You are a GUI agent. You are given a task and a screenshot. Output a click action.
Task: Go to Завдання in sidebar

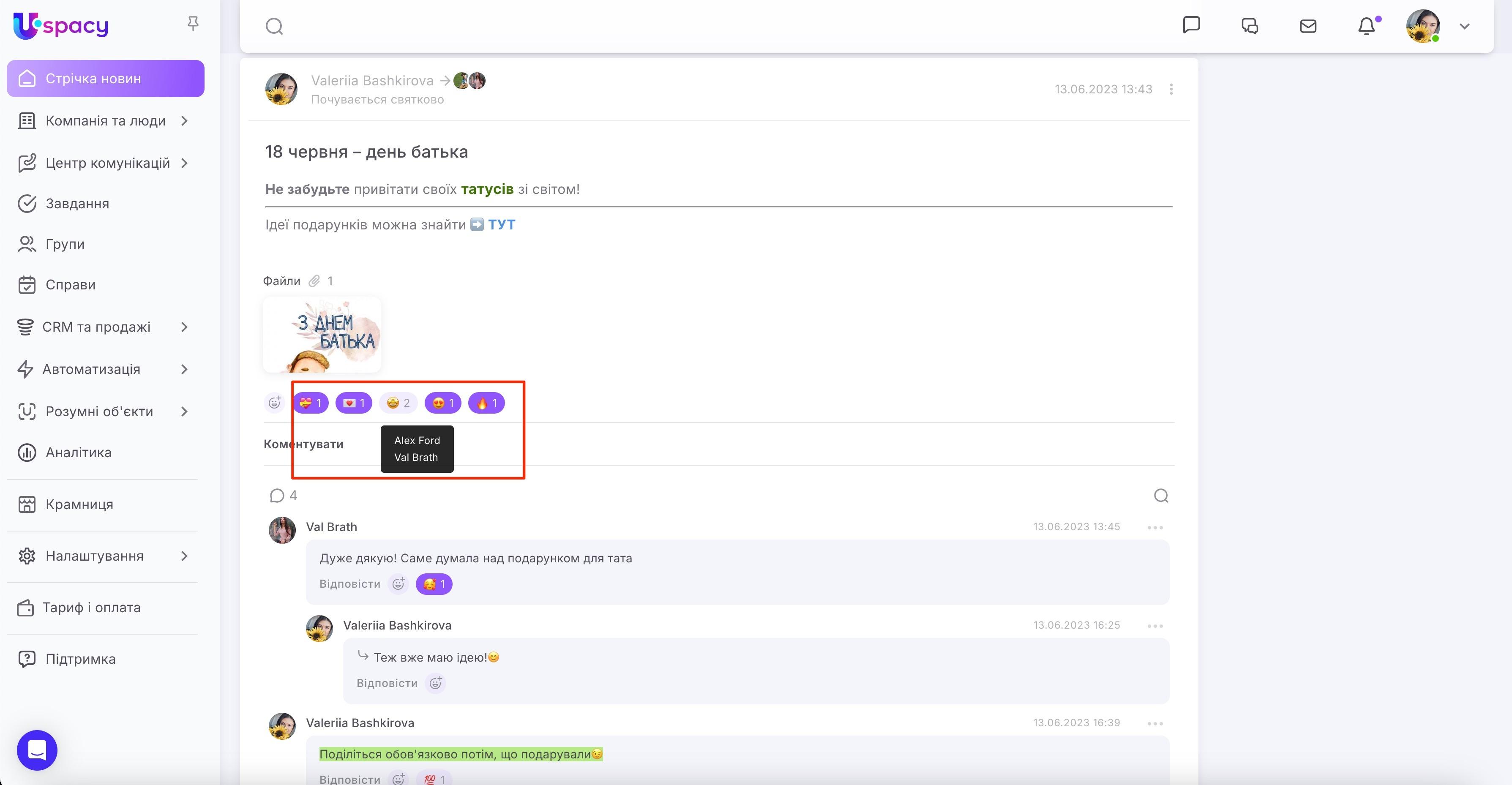(77, 204)
